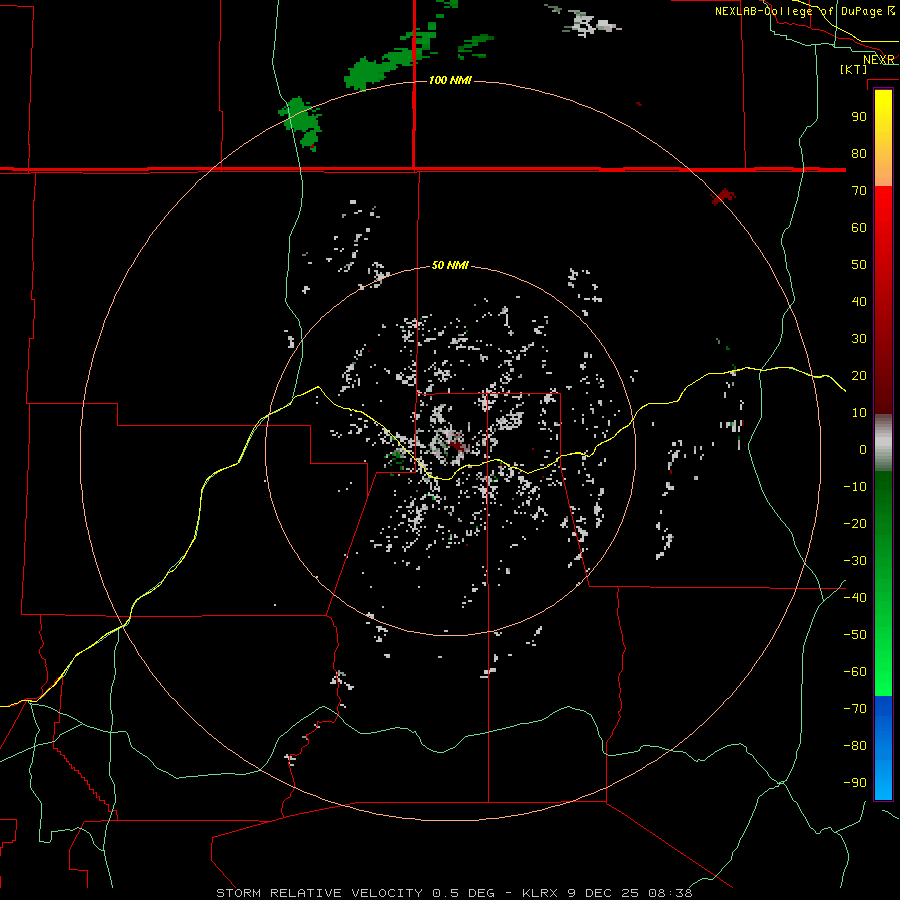Viewport: 900px width, 900px height.
Task: Click the KLRX station ID in caption
Action: 541,893
